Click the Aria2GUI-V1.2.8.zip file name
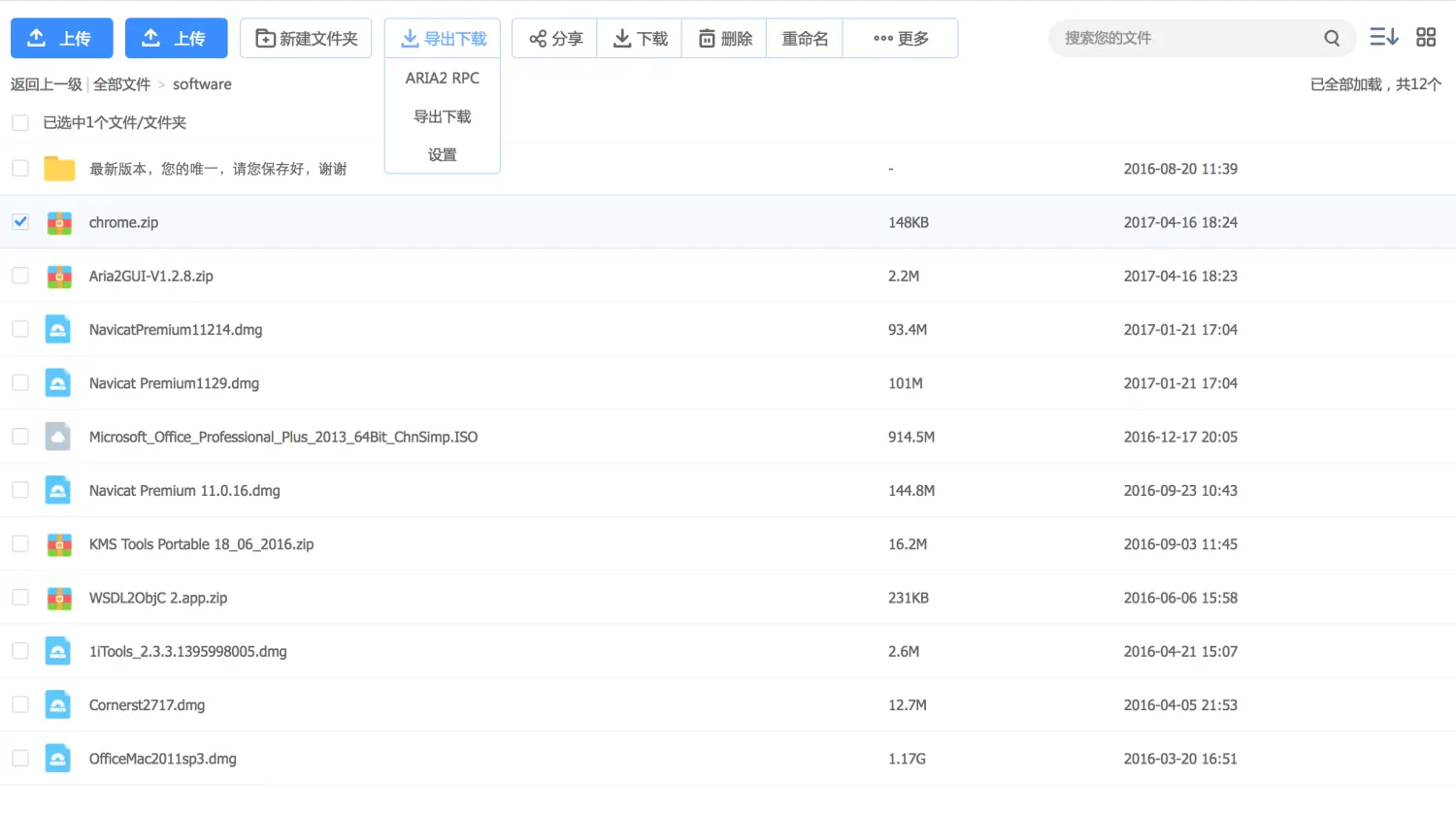 tap(151, 276)
